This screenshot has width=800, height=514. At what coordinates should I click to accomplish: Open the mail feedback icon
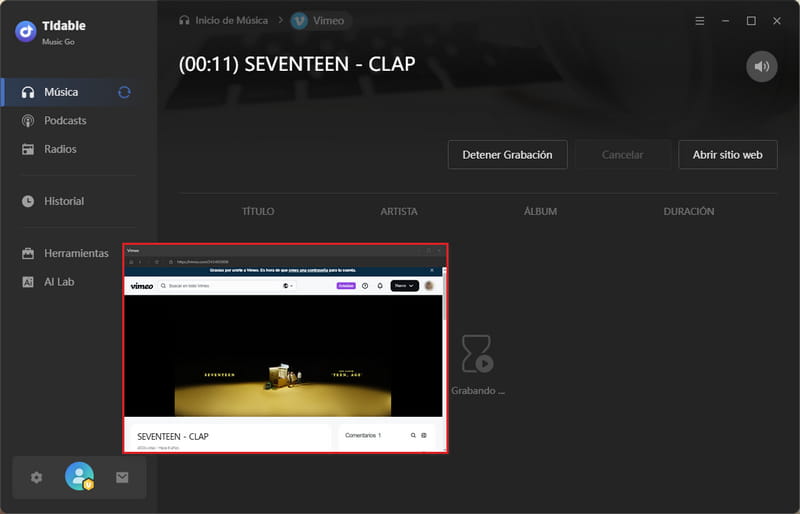[x=122, y=477]
